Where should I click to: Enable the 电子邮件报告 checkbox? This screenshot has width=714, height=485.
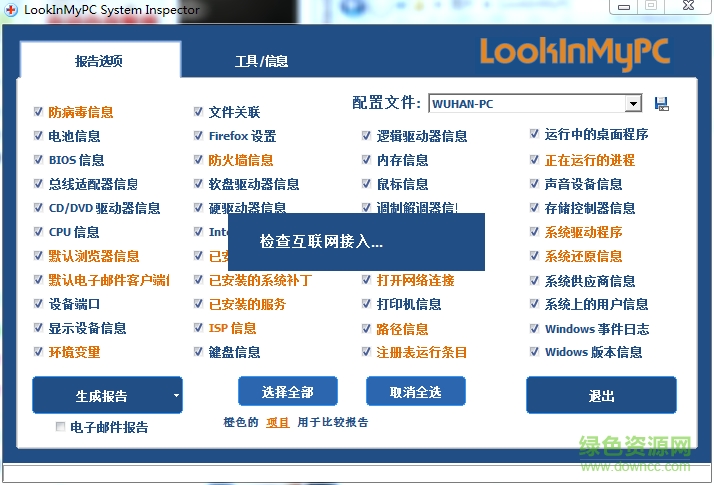pos(60,426)
